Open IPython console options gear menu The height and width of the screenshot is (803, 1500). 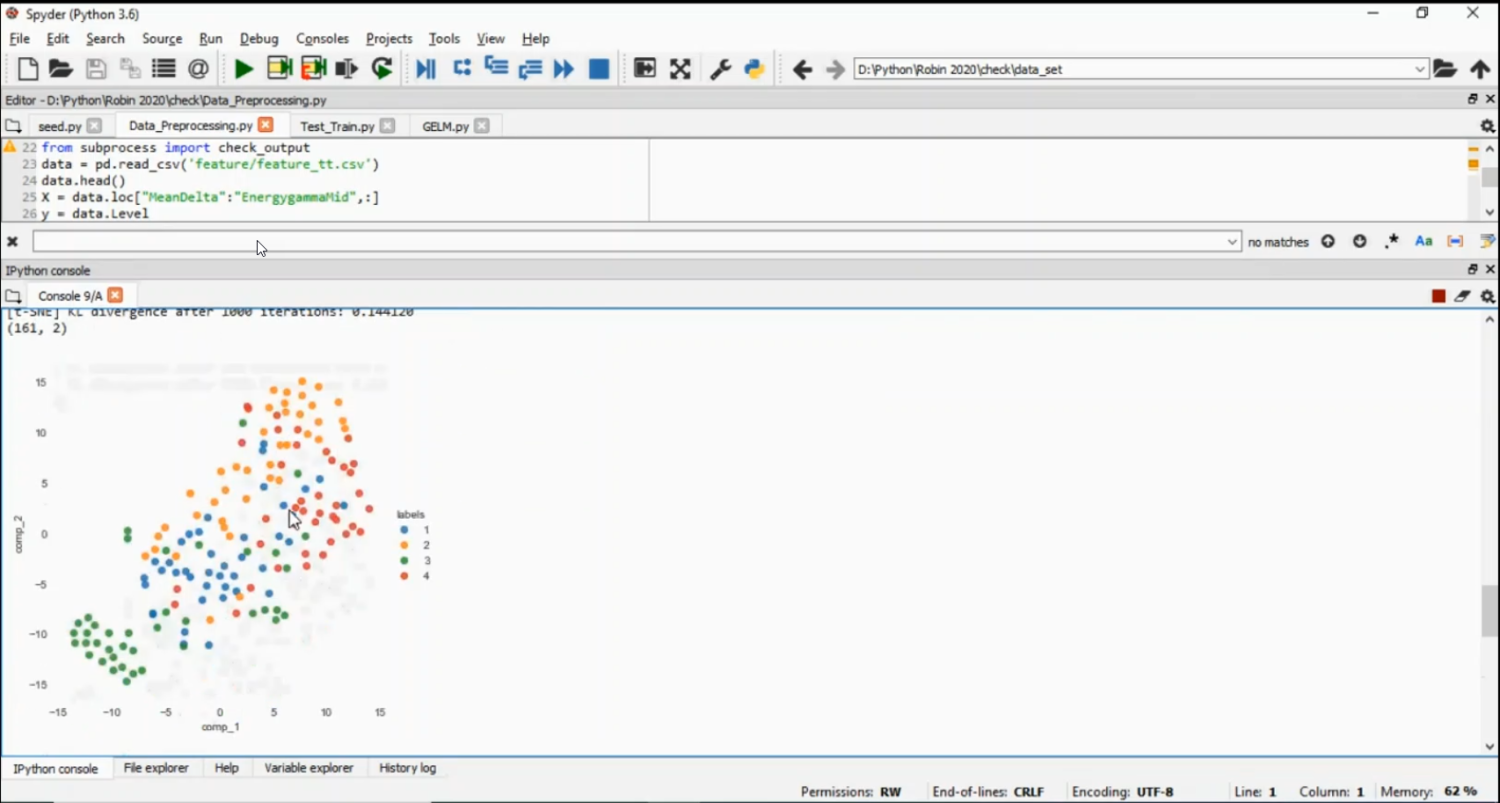(1487, 296)
